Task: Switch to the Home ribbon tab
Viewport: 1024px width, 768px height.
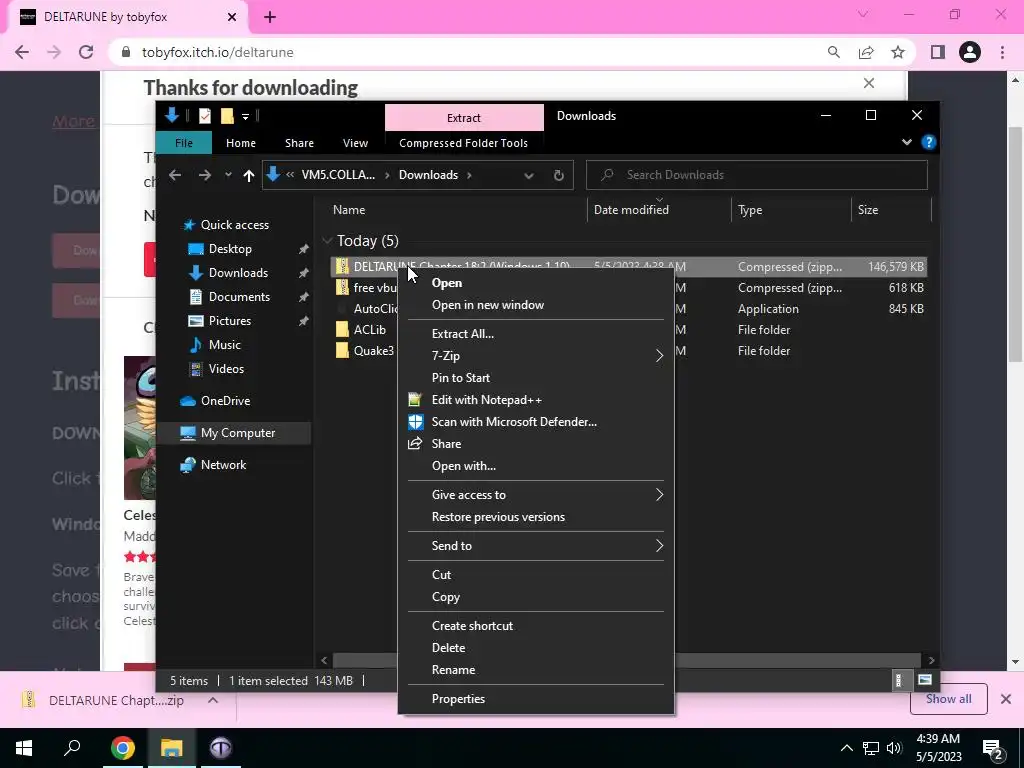Action: coord(241,143)
